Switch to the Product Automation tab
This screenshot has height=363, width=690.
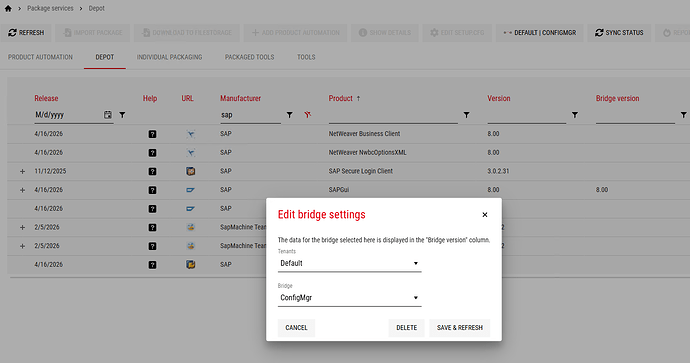click(x=40, y=57)
